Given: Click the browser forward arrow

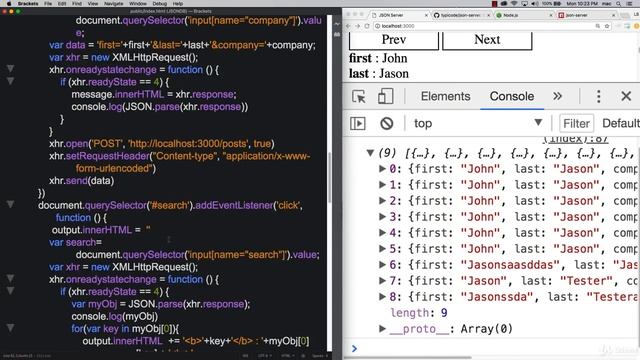Looking at the screenshot, I should 358,26.
